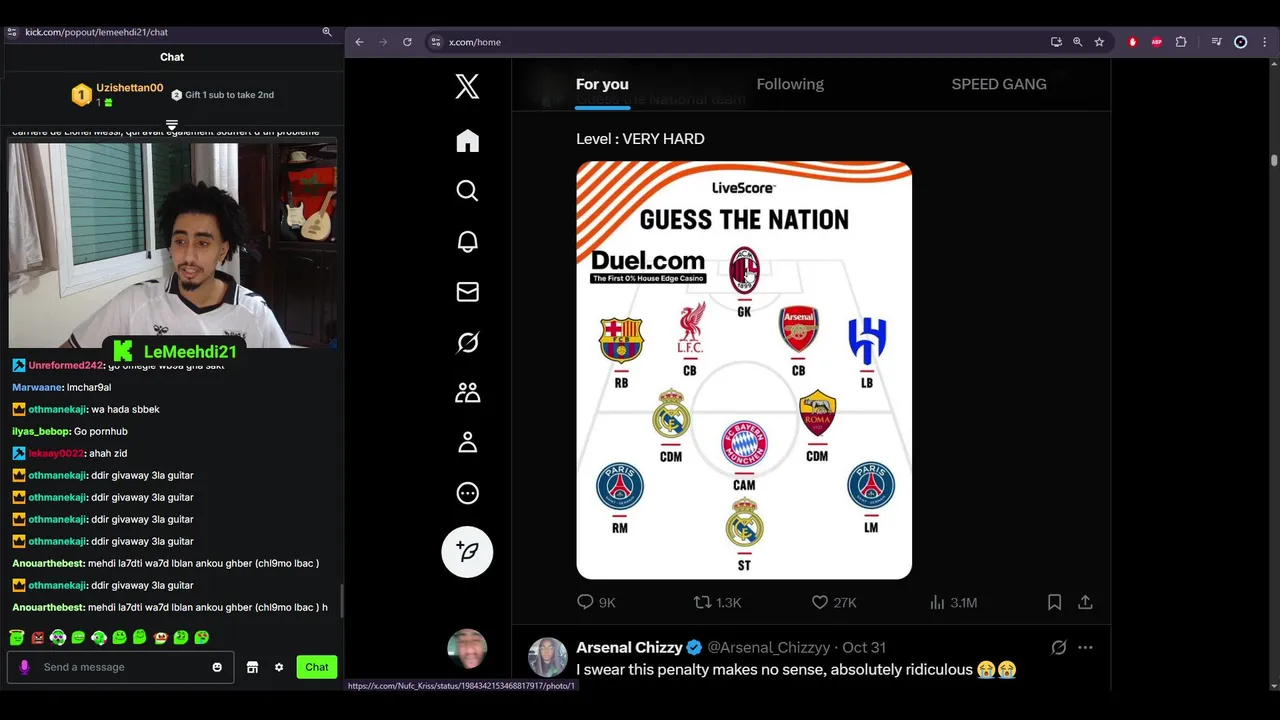Open the Oct 31 post timestamp
This screenshot has width=1280, height=720.
coord(864,647)
